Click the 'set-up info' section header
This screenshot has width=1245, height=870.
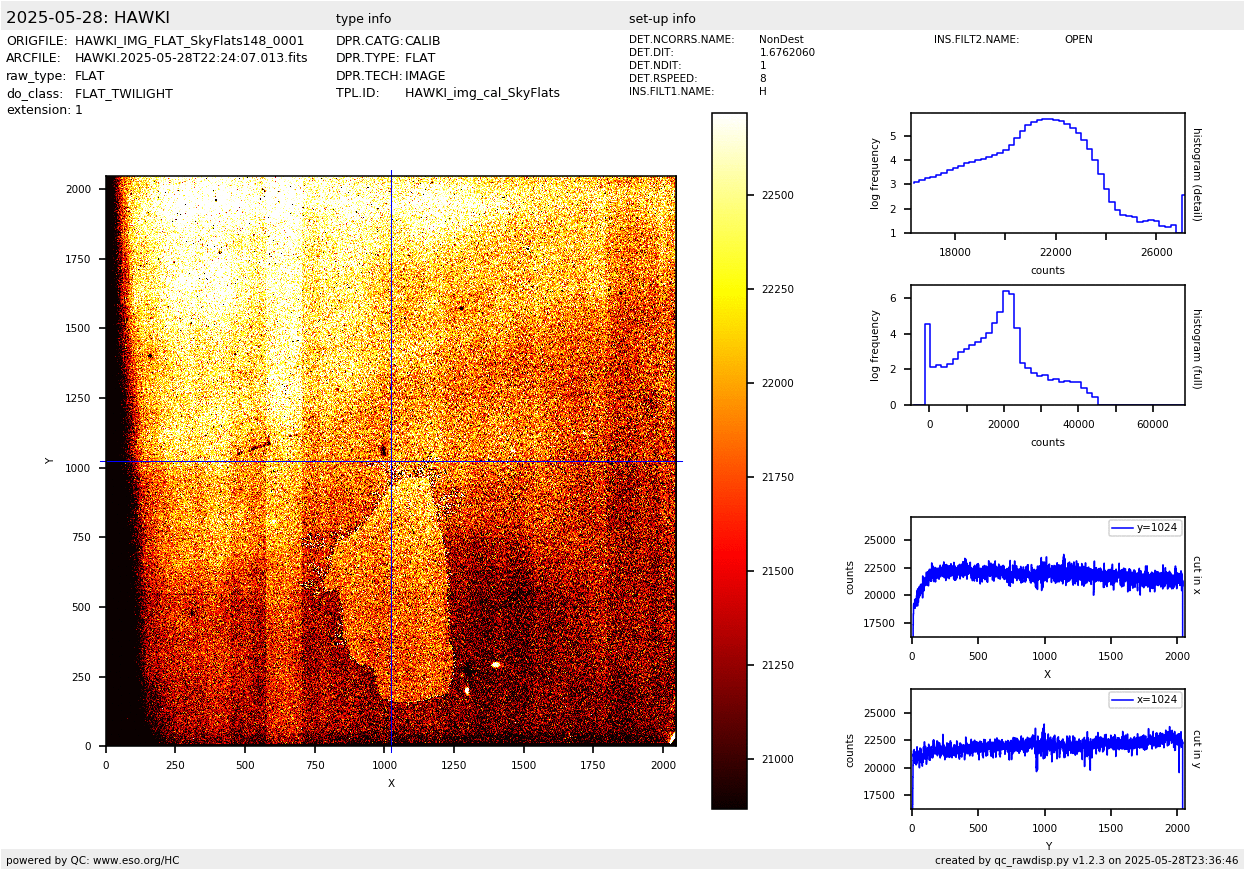tap(662, 19)
